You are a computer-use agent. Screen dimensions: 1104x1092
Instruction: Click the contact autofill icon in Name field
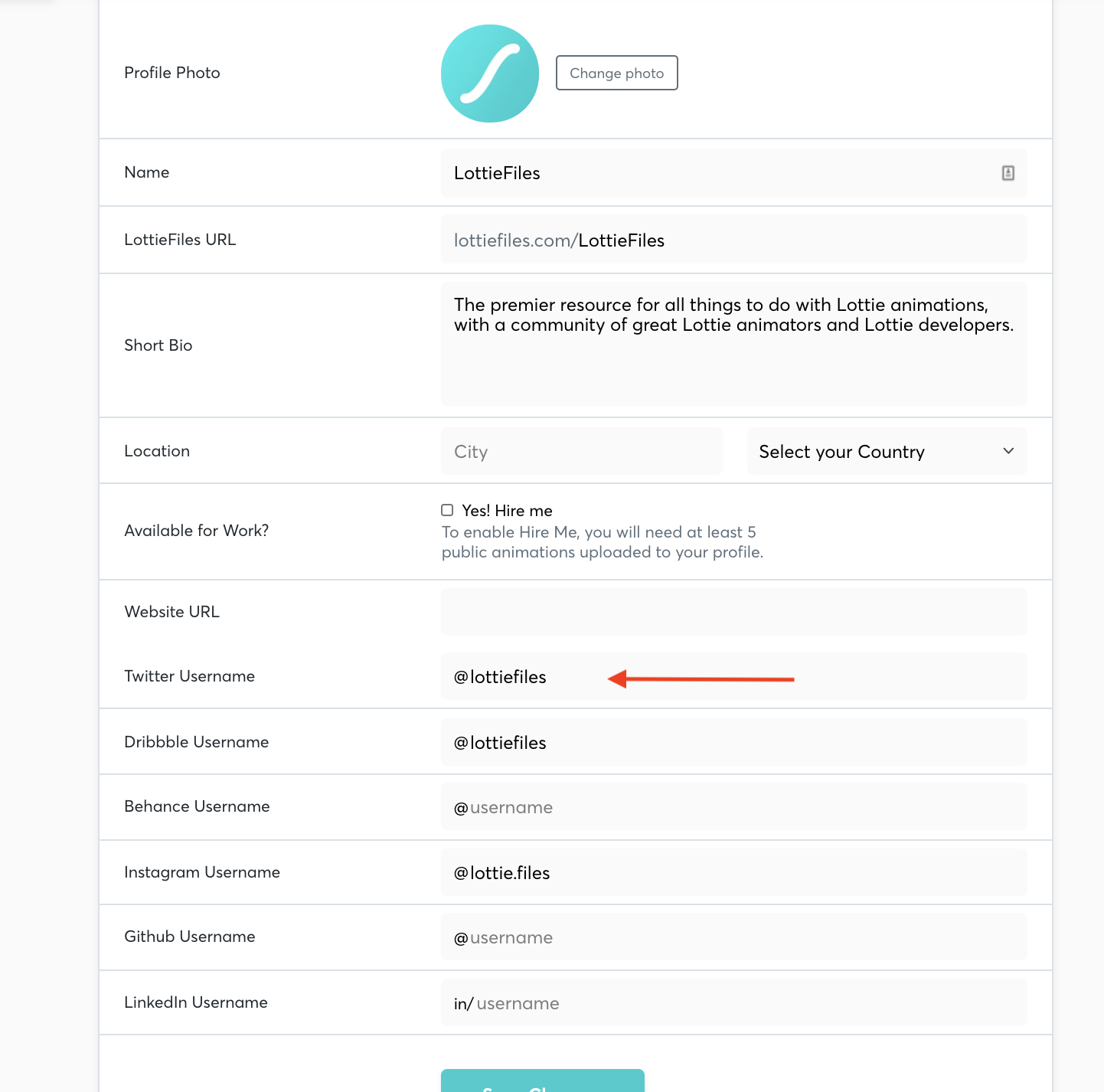(x=1008, y=173)
